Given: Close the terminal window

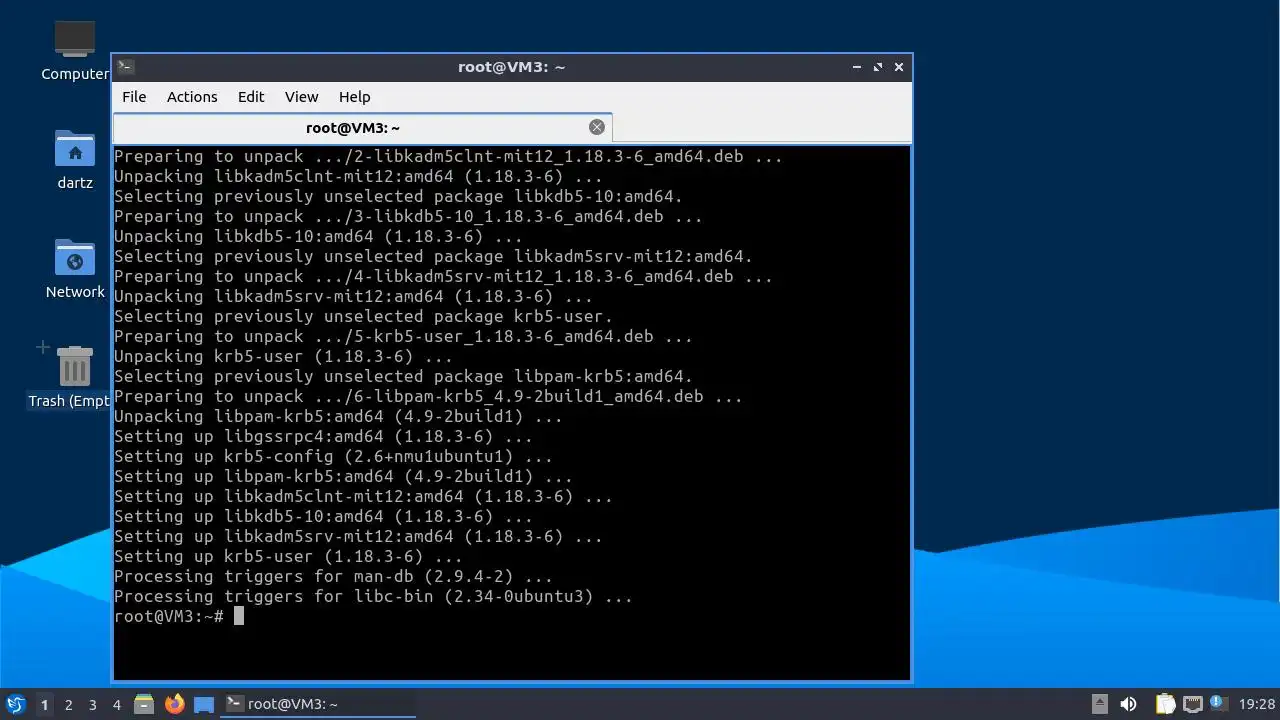Looking at the screenshot, I should 899,67.
